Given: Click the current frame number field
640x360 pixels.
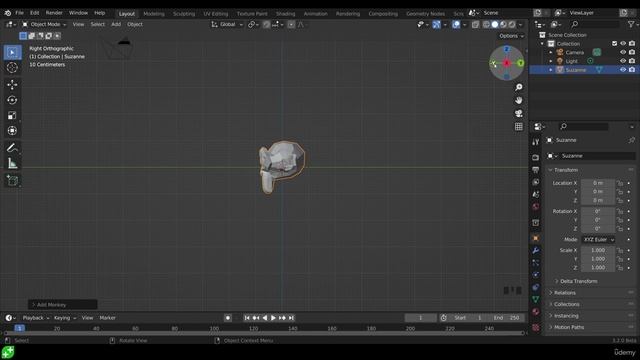Looking at the screenshot, I should (420, 318).
